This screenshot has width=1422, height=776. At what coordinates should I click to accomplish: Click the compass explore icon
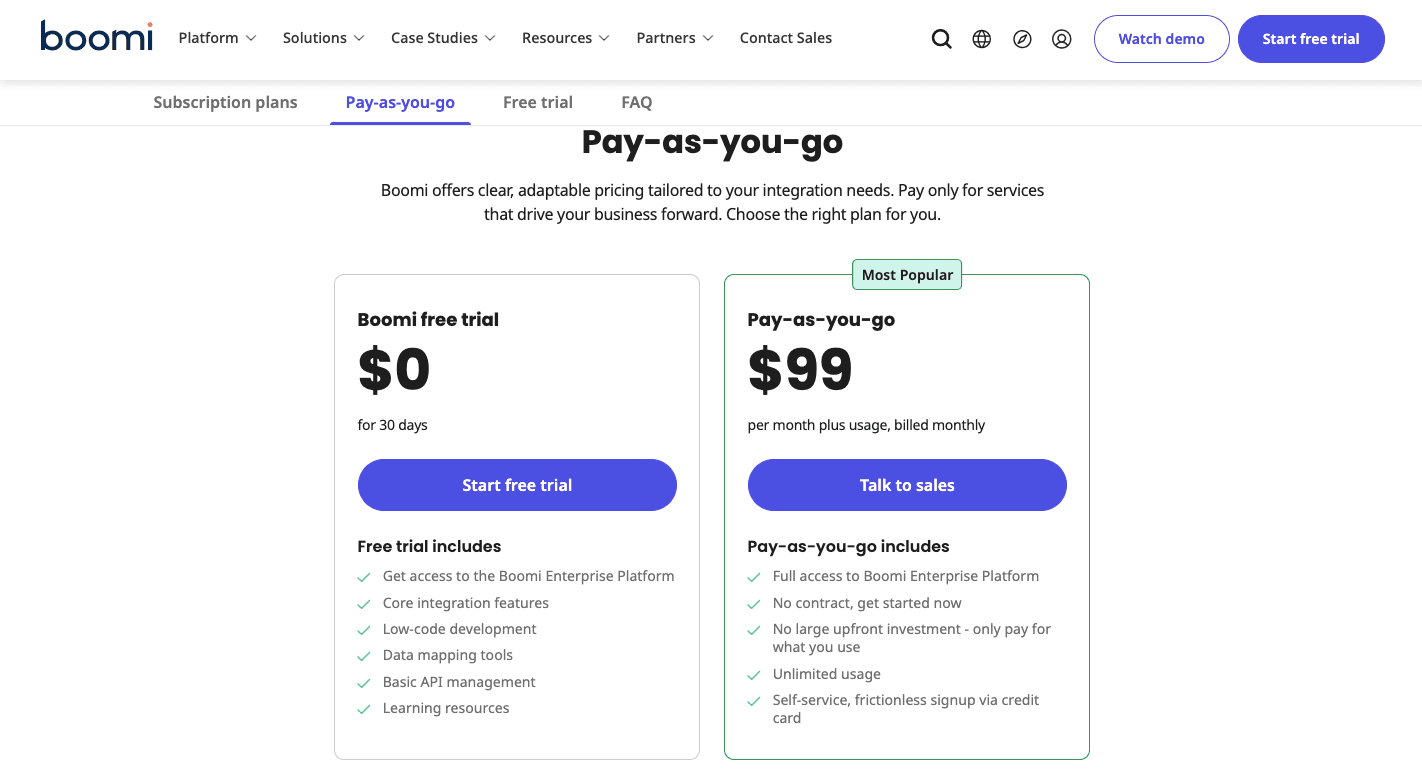[x=1022, y=39]
